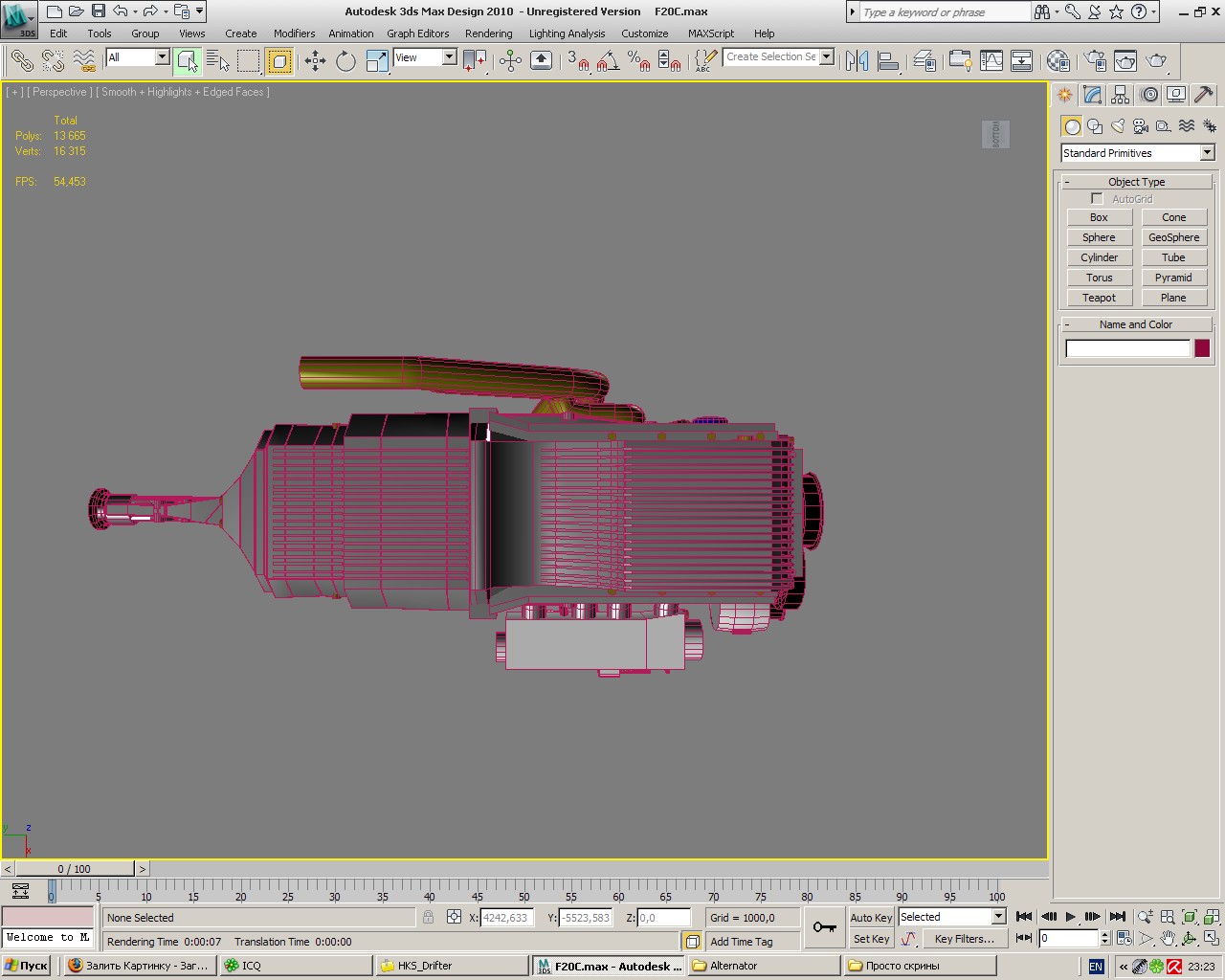Click the Pan View hand icon
The image size is (1225, 980).
[x=1168, y=939]
